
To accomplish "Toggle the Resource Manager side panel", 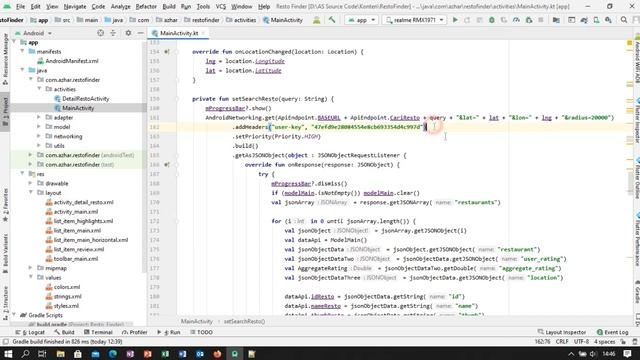I will click(5, 60).
